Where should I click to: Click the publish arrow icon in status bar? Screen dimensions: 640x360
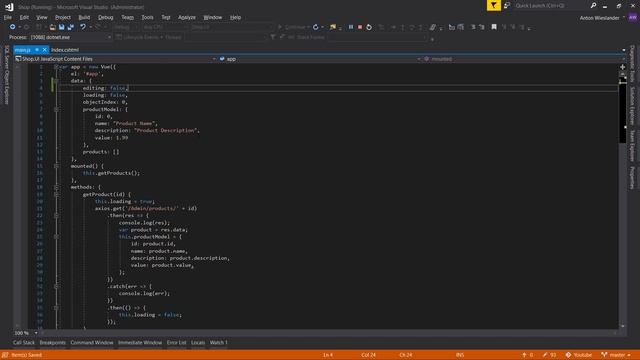pyautogui.click(x=524, y=355)
